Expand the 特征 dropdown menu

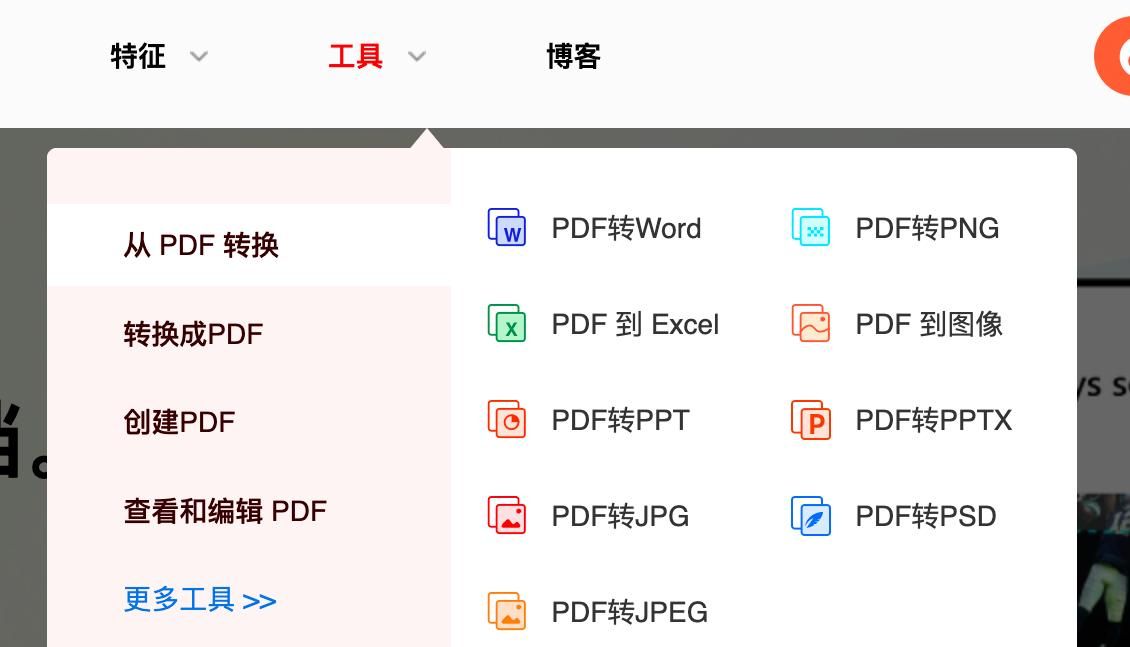click(x=138, y=57)
